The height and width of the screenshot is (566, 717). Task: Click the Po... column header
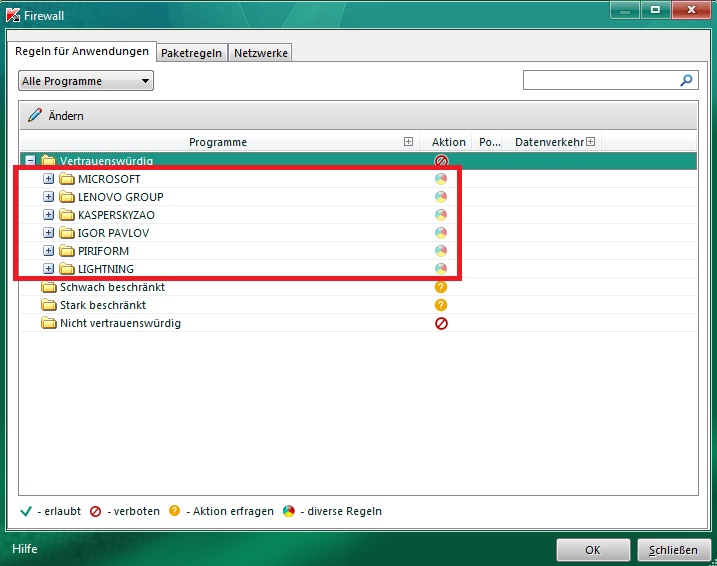tap(490, 142)
